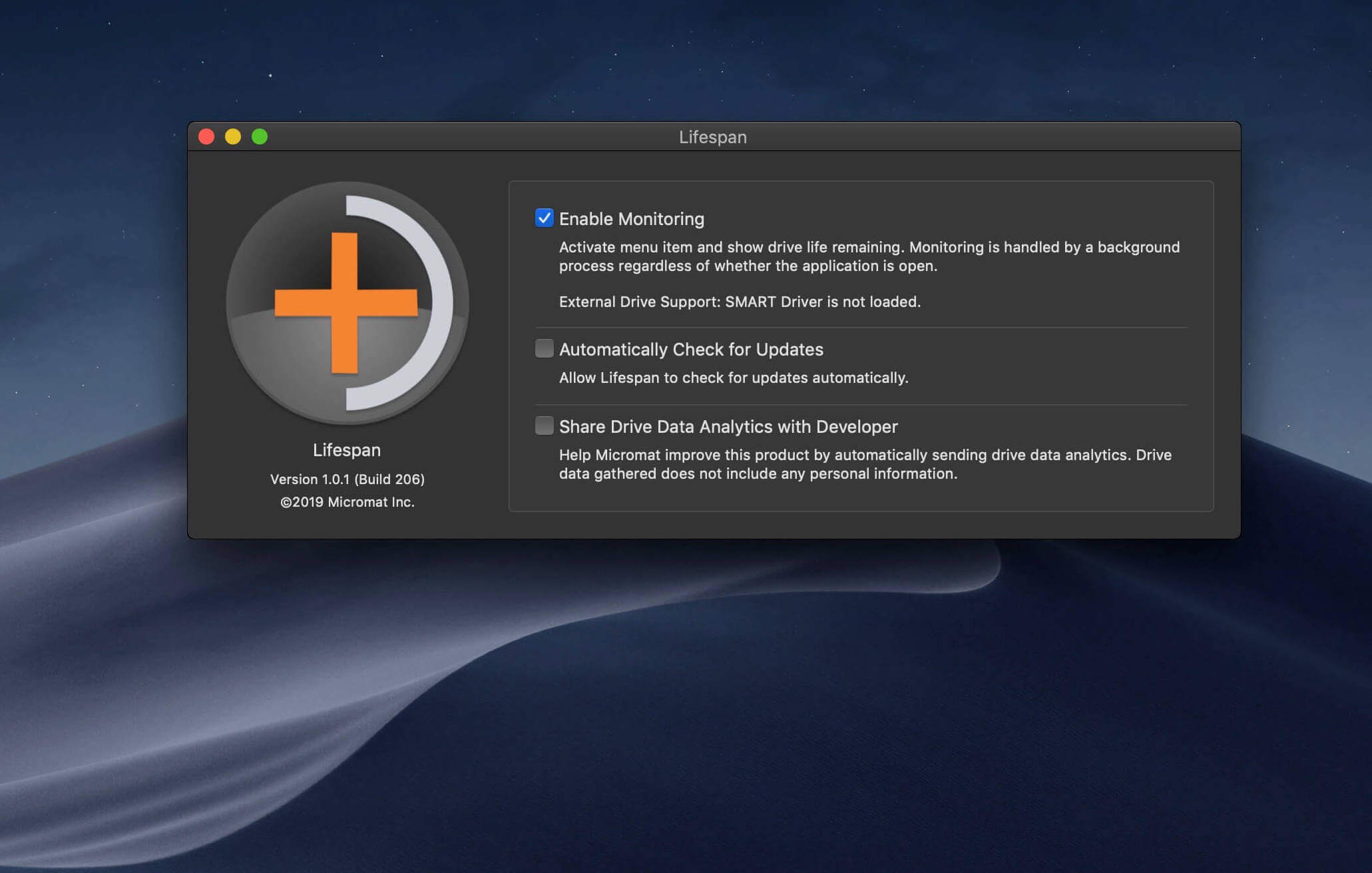This screenshot has height=873, width=1372.
Task: Click the Lifespan title in the title bar
Action: pyautogui.click(x=712, y=137)
